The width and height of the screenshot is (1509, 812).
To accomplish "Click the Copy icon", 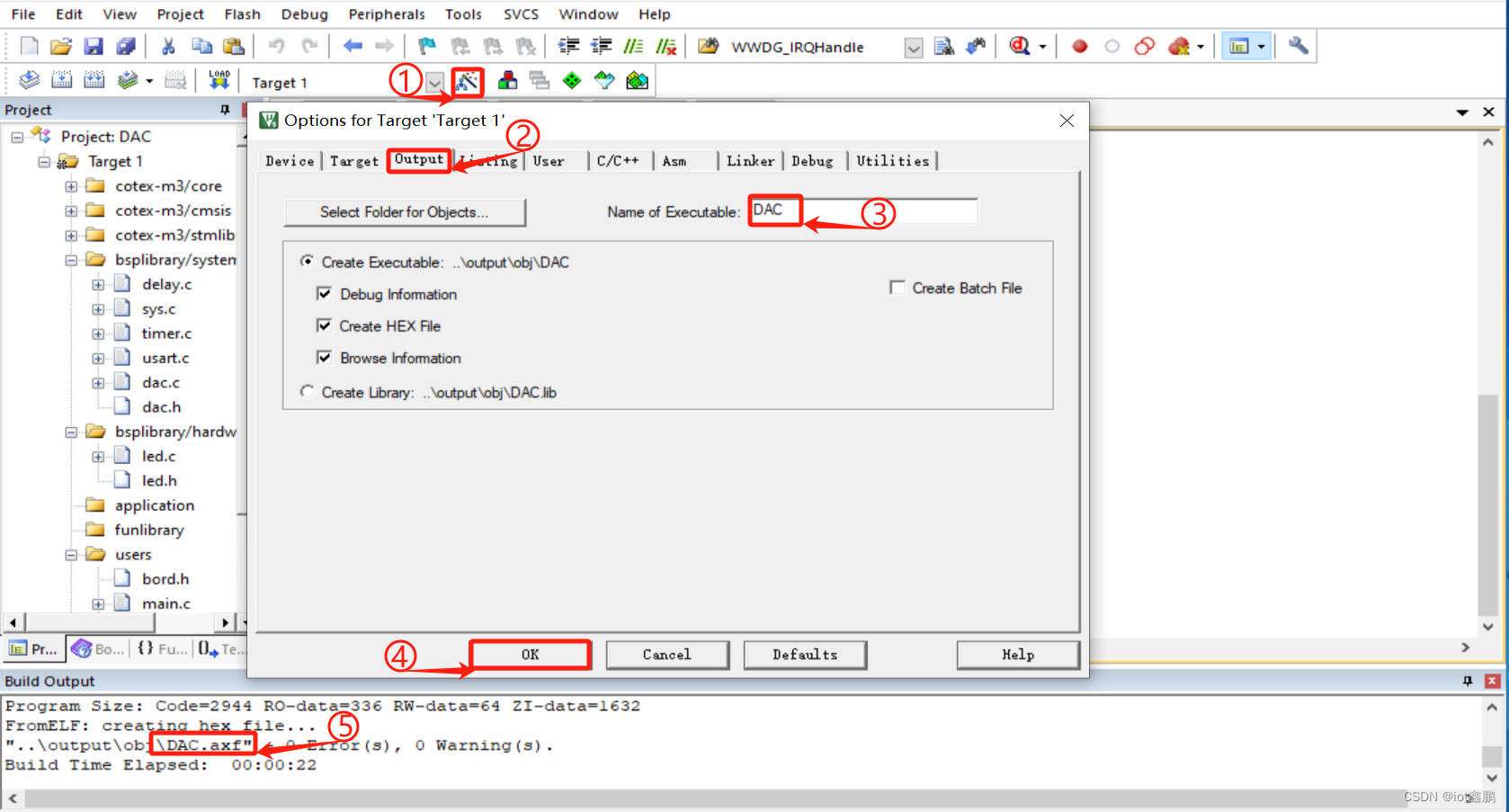I will click(x=201, y=46).
